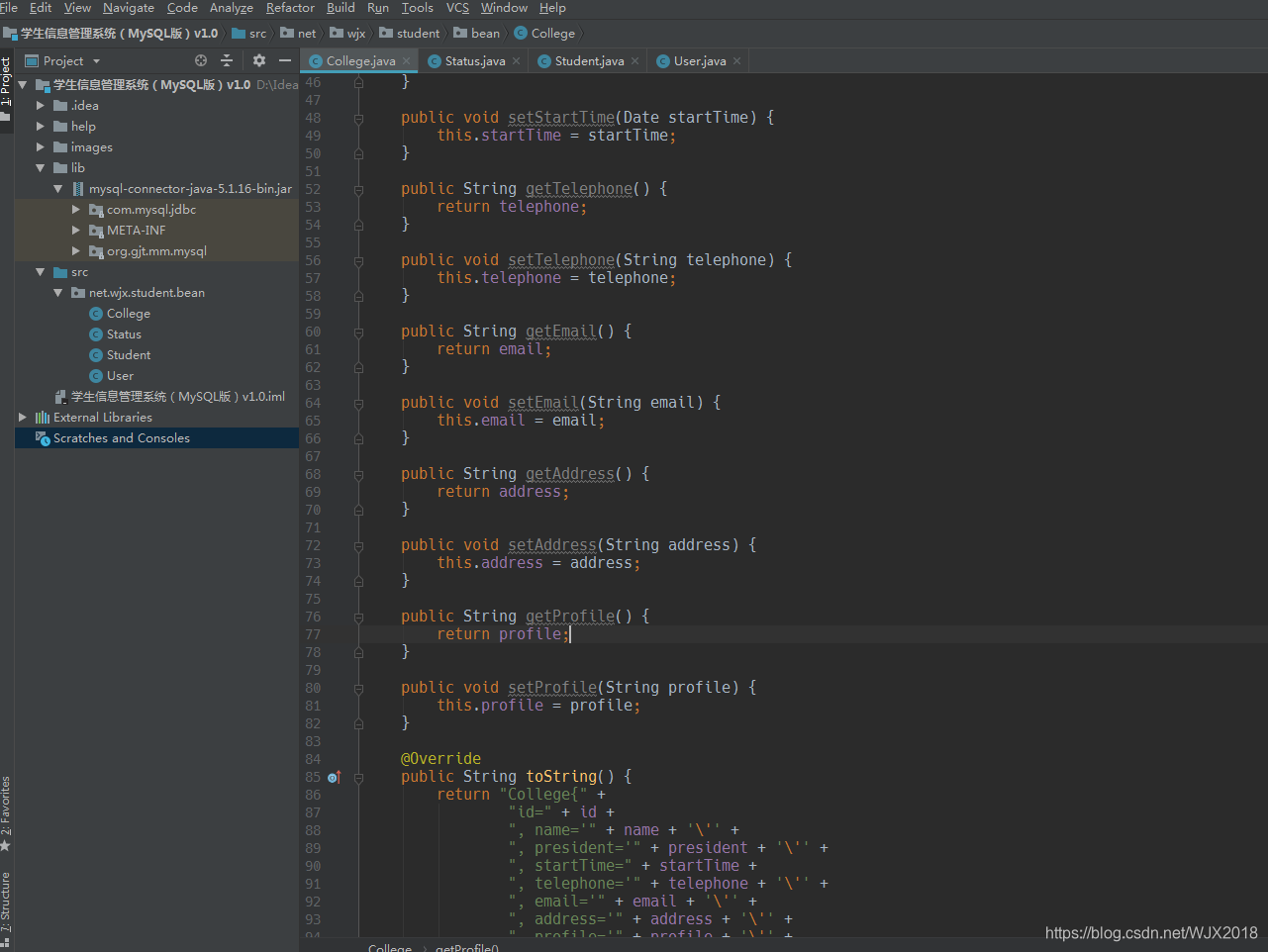The width and height of the screenshot is (1268, 952).
Task: Open the Help menu
Action: click(x=552, y=8)
